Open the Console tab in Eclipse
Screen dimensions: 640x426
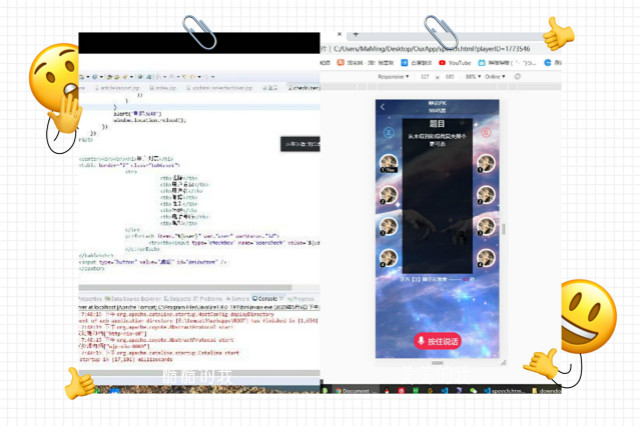[x=265, y=299]
